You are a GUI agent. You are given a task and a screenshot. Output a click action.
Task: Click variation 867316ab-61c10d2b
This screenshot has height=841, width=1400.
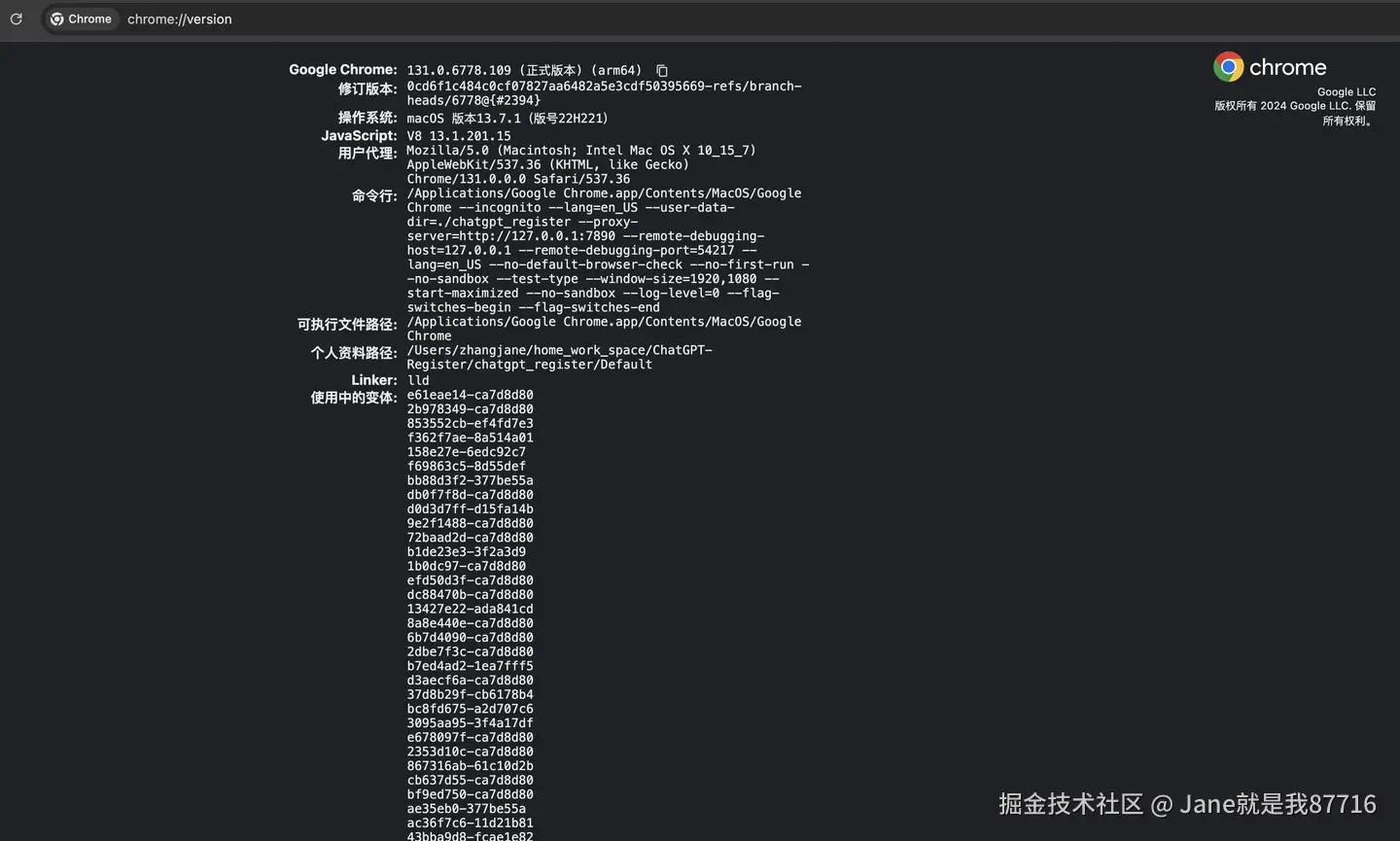click(470, 766)
